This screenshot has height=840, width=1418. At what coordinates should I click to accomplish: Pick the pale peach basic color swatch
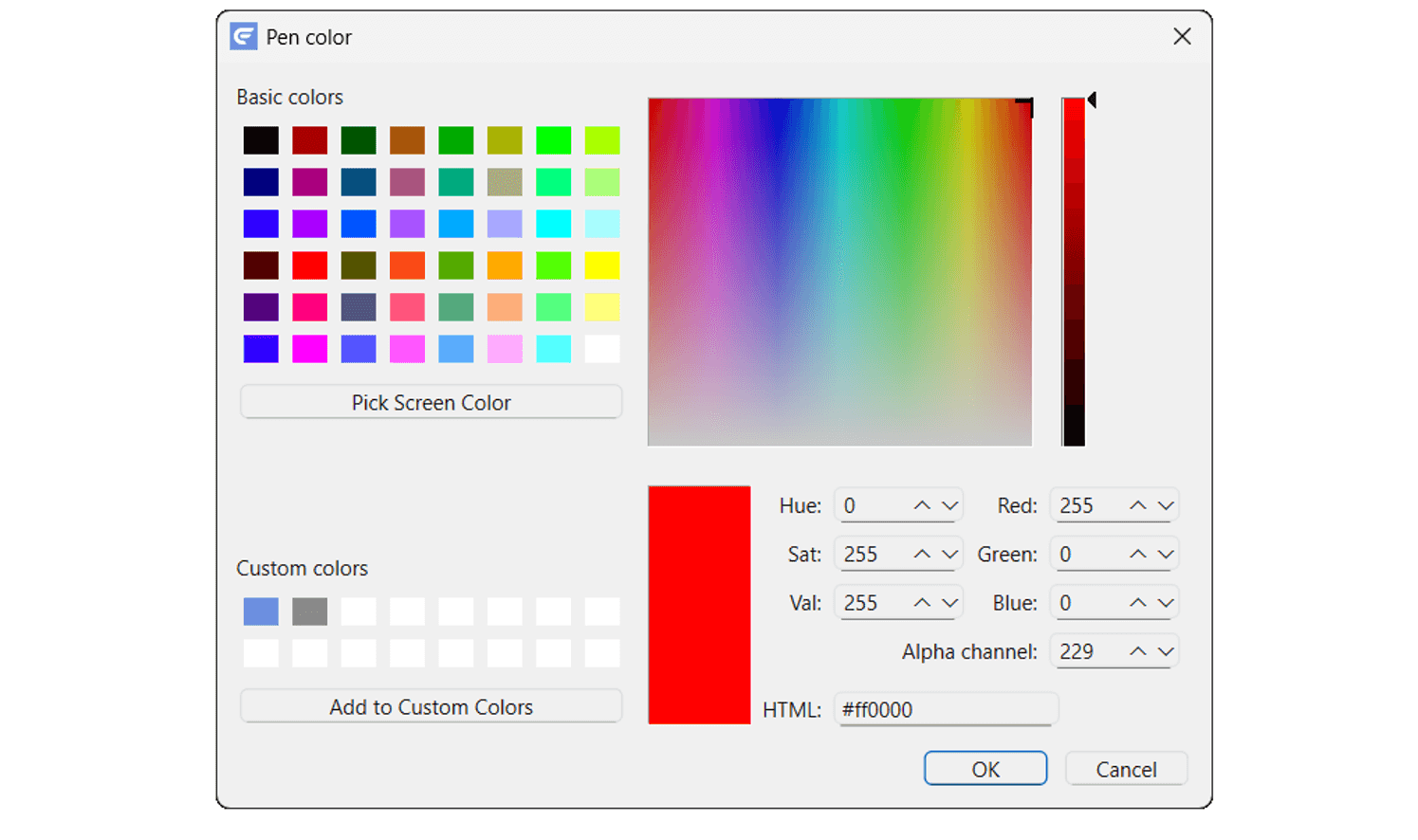(505, 307)
